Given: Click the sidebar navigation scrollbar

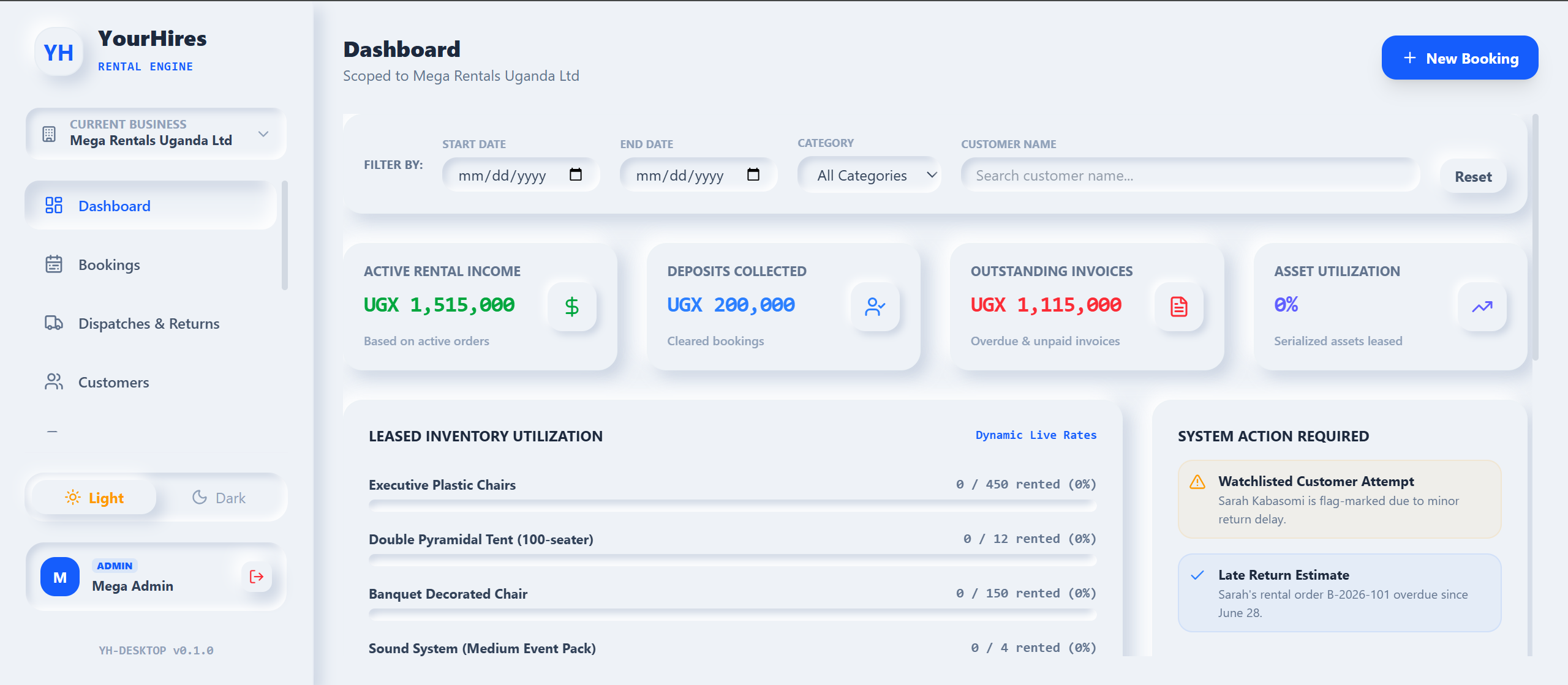Looking at the screenshot, I should [x=284, y=235].
